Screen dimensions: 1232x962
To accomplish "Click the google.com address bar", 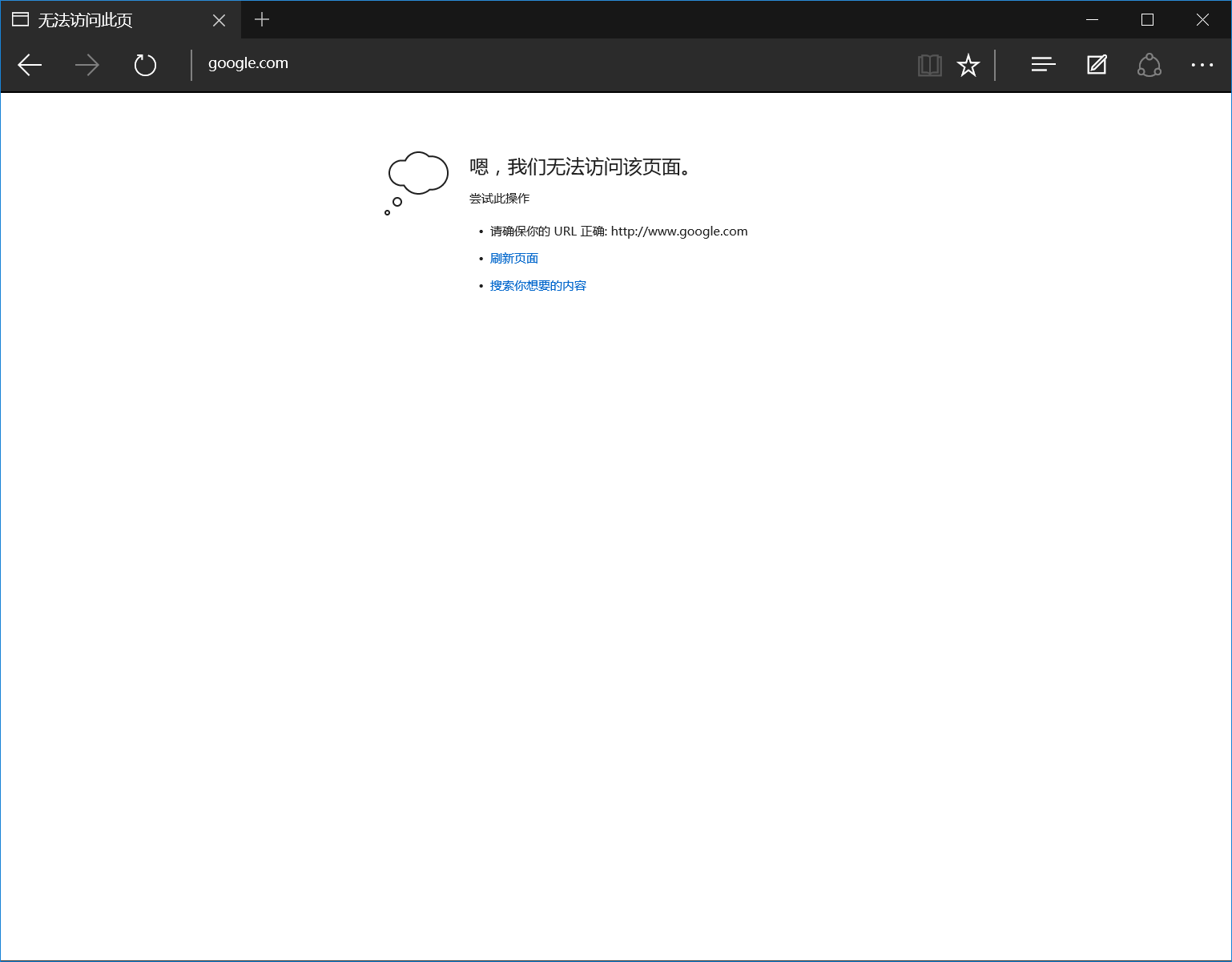I will pos(553,64).
